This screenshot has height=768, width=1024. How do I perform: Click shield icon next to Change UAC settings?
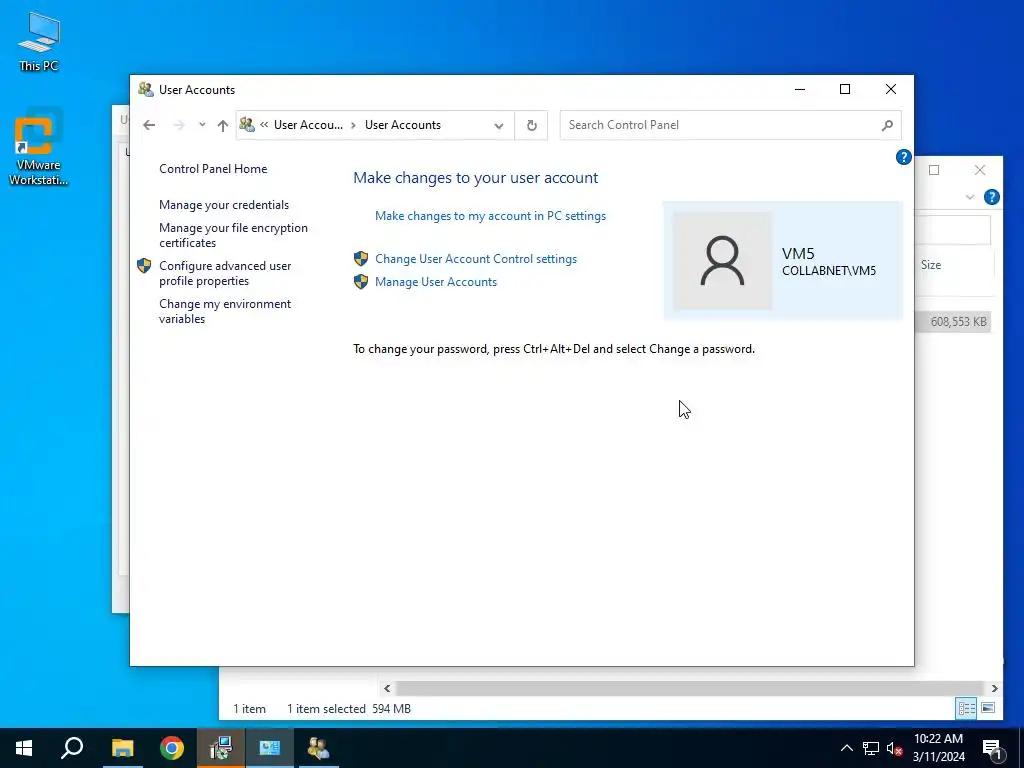click(x=361, y=259)
